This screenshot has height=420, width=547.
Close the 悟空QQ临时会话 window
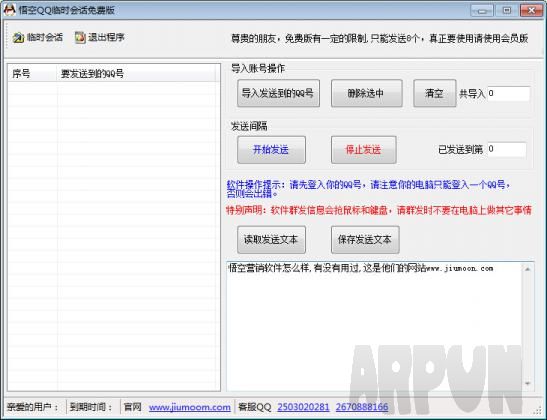[531, 10]
